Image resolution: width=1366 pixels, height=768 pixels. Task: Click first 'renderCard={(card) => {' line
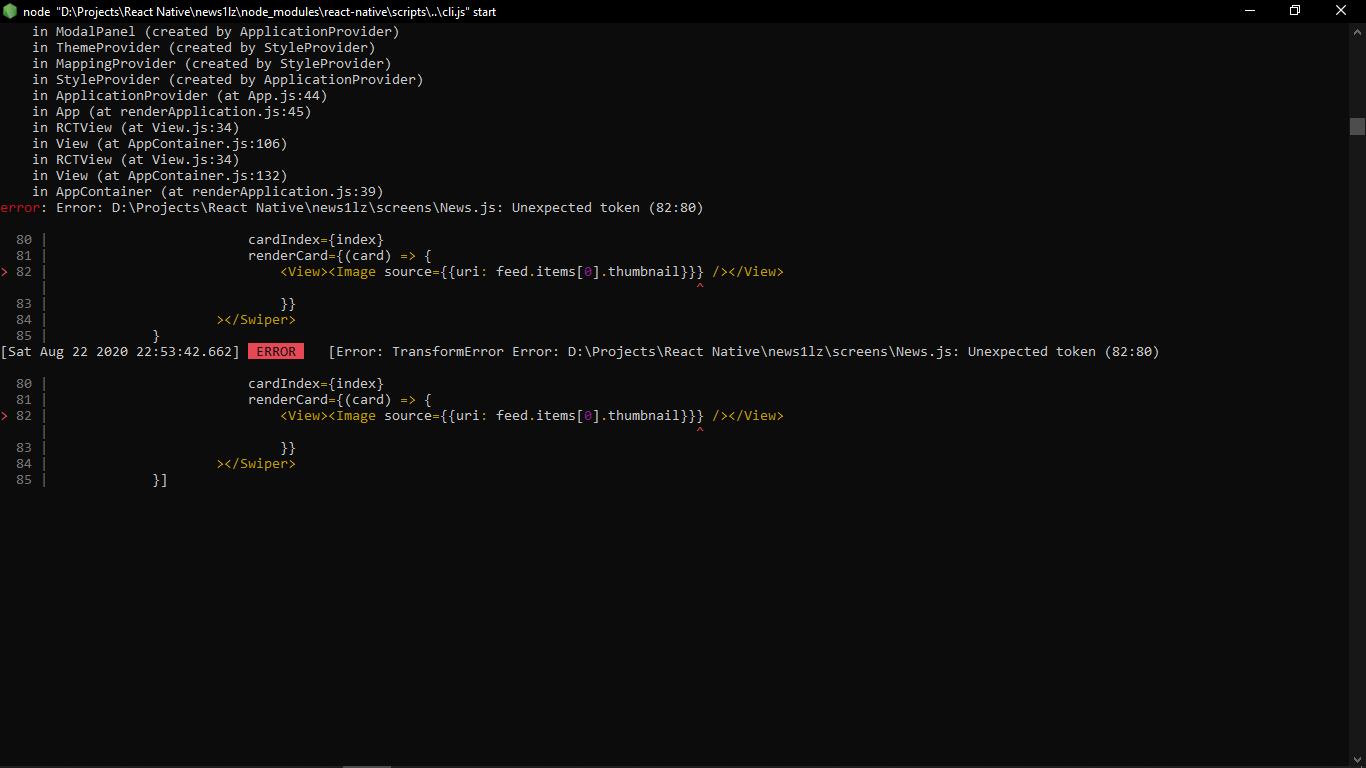coord(340,256)
